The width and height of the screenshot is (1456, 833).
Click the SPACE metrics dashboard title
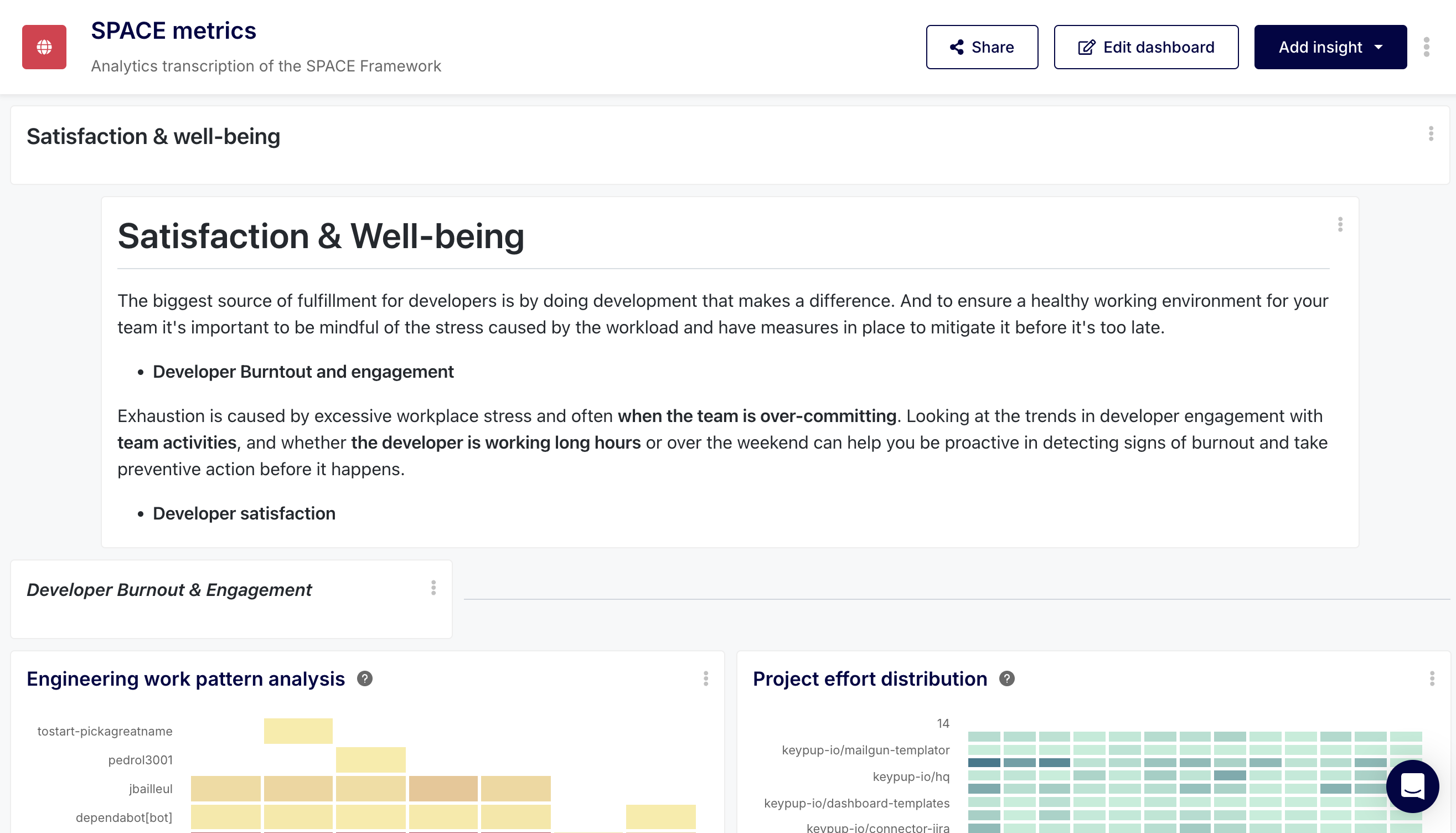tap(174, 30)
